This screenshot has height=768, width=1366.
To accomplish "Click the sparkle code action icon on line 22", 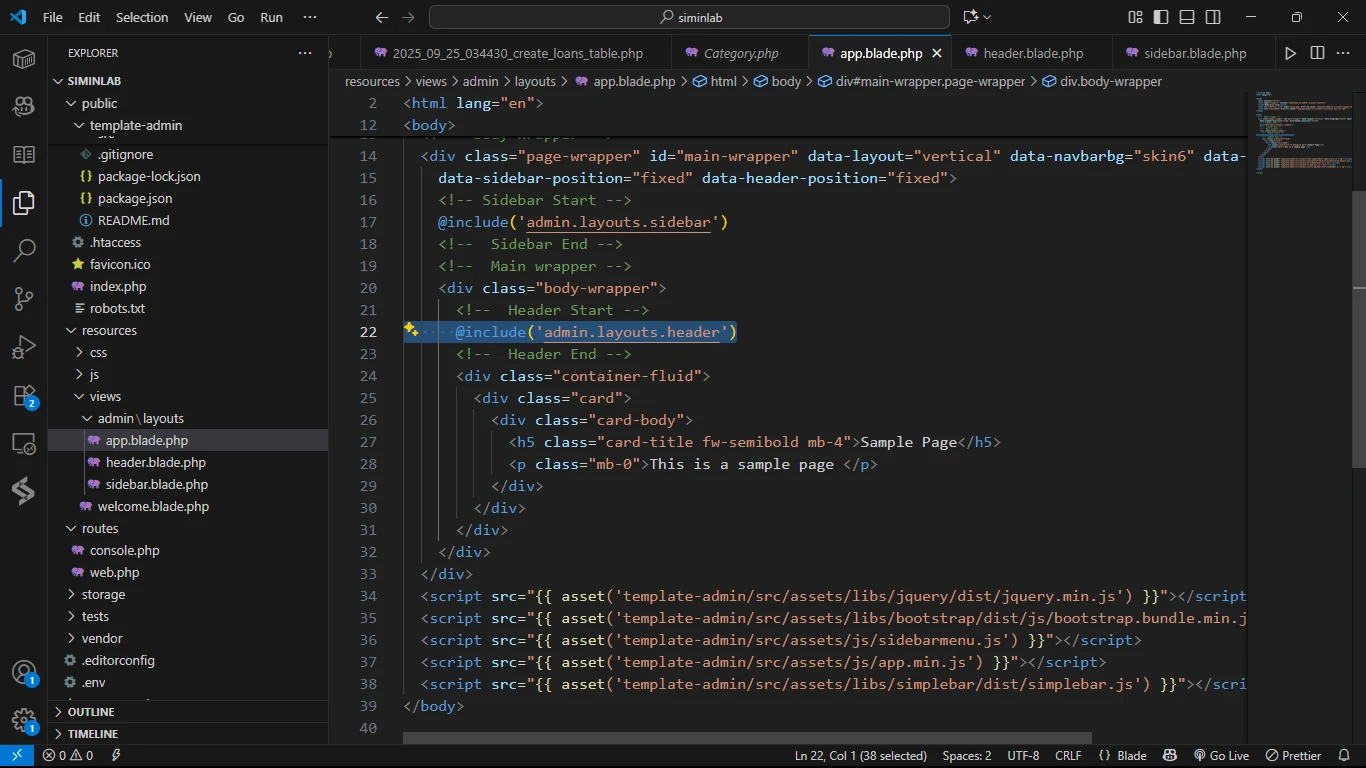I will pos(411,330).
